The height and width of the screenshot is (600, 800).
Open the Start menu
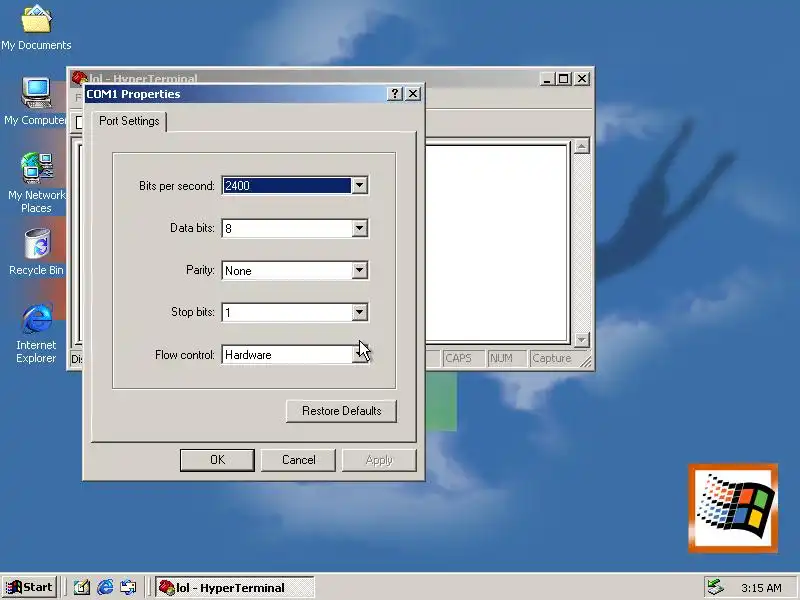coord(30,587)
